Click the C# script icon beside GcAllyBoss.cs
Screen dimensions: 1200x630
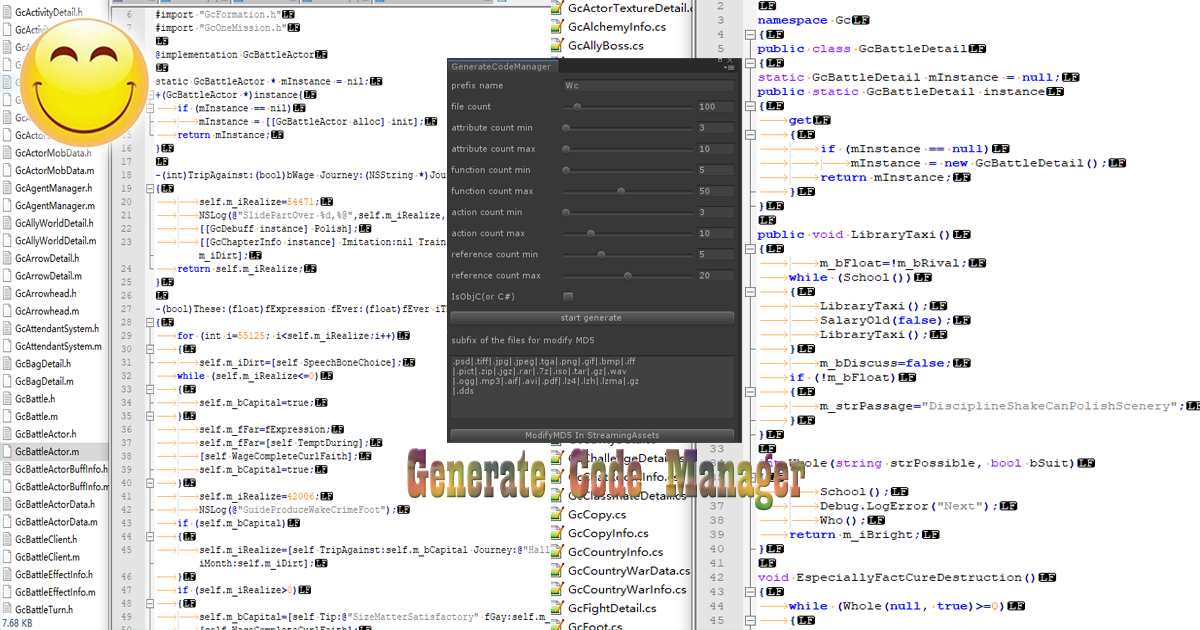pos(557,44)
